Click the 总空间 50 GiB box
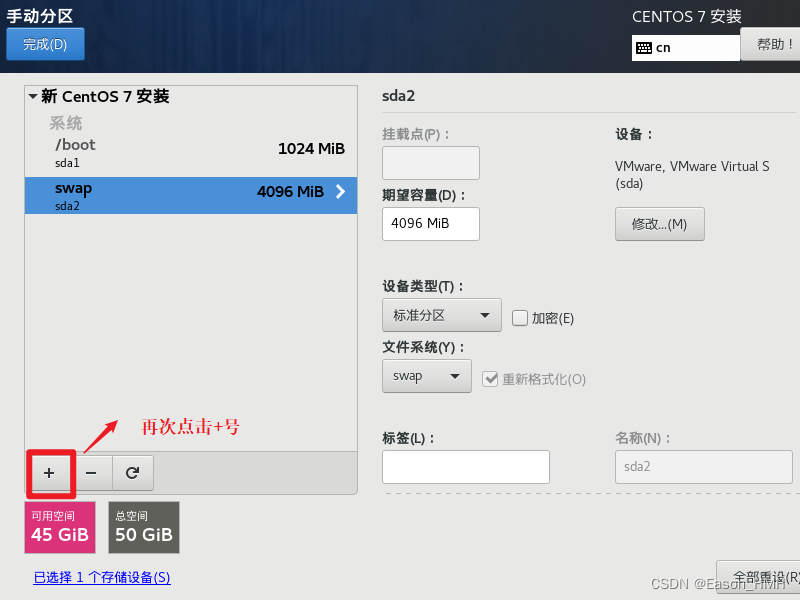This screenshot has width=800, height=600. 144,528
